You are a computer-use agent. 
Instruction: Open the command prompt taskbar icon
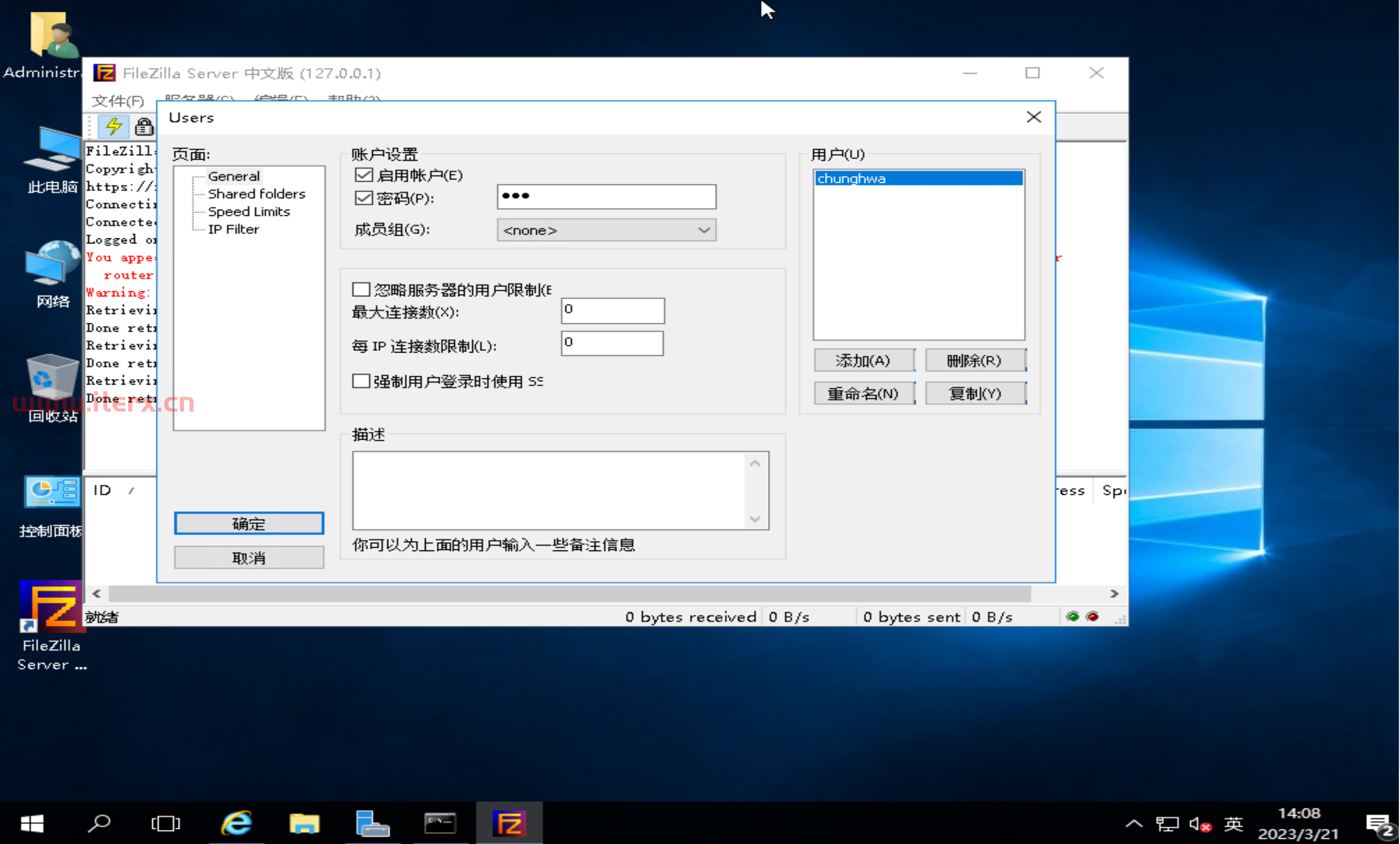(440, 823)
